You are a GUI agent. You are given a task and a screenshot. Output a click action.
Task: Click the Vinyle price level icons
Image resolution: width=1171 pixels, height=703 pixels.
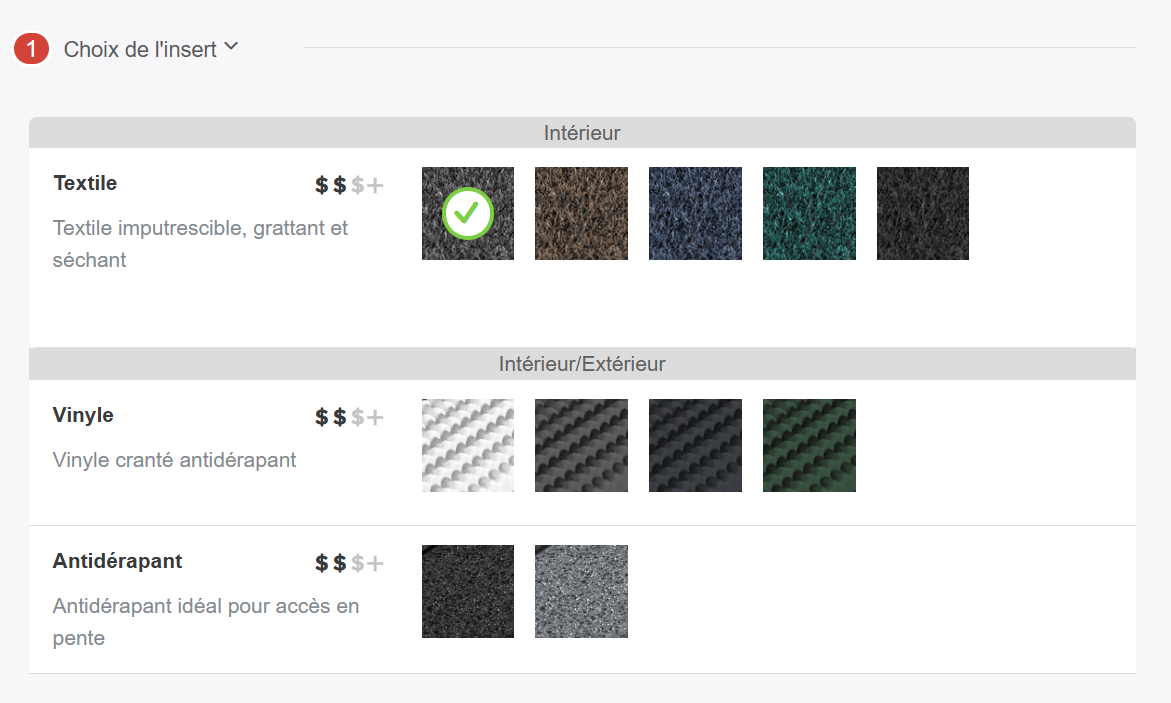click(349, 417)
